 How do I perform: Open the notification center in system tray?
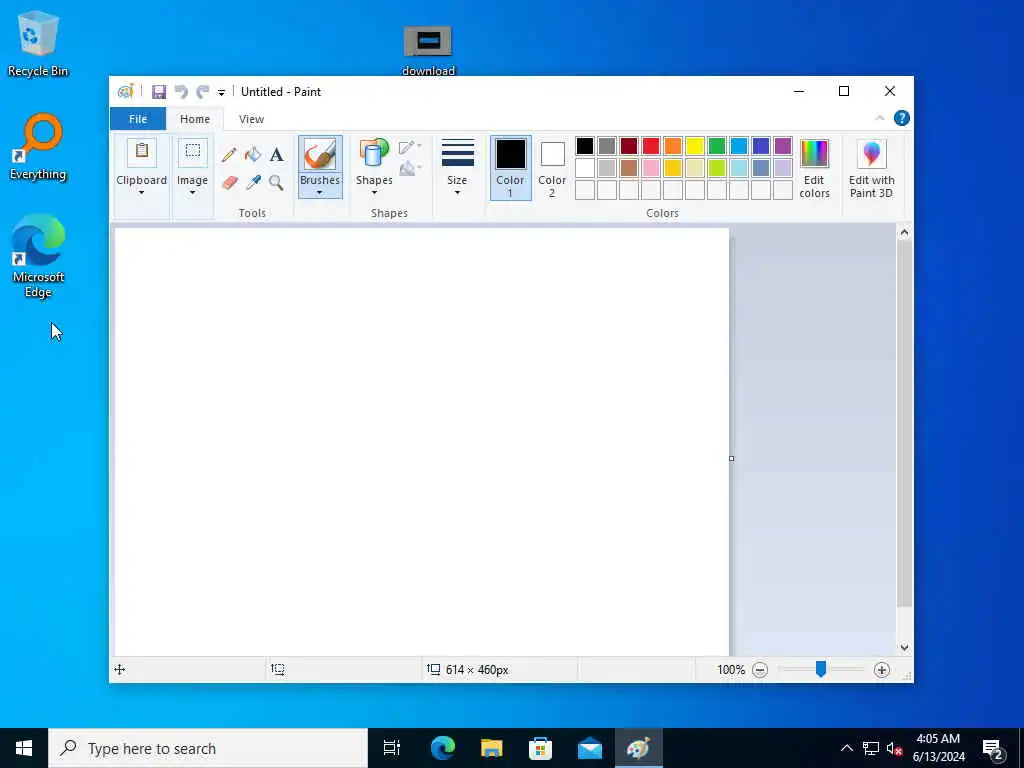tap(993, 748)
